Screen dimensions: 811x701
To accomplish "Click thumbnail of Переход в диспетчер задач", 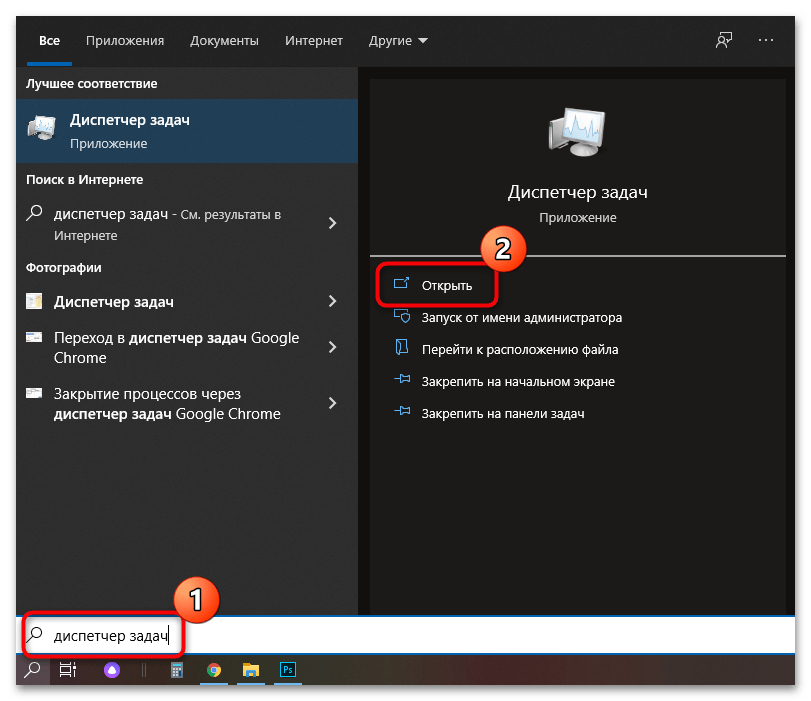I will (x=34, y=337).
